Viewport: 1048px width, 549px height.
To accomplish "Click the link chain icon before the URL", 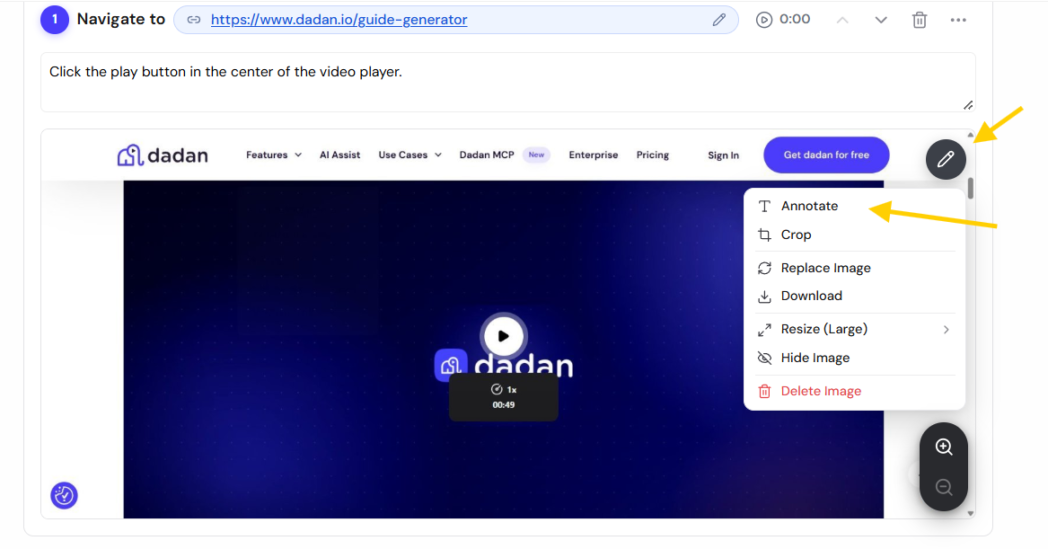I will point(193,20).
